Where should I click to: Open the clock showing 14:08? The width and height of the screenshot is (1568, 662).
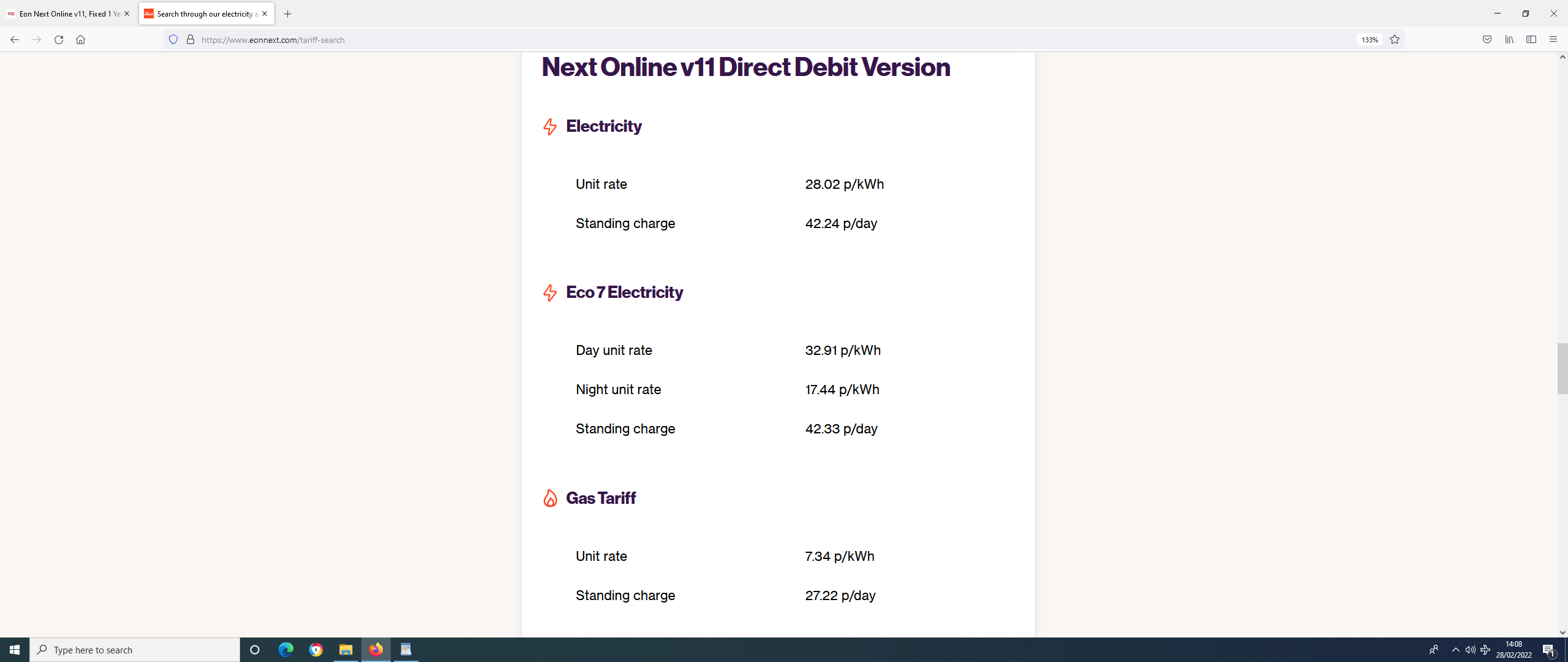click(1513, 650)
